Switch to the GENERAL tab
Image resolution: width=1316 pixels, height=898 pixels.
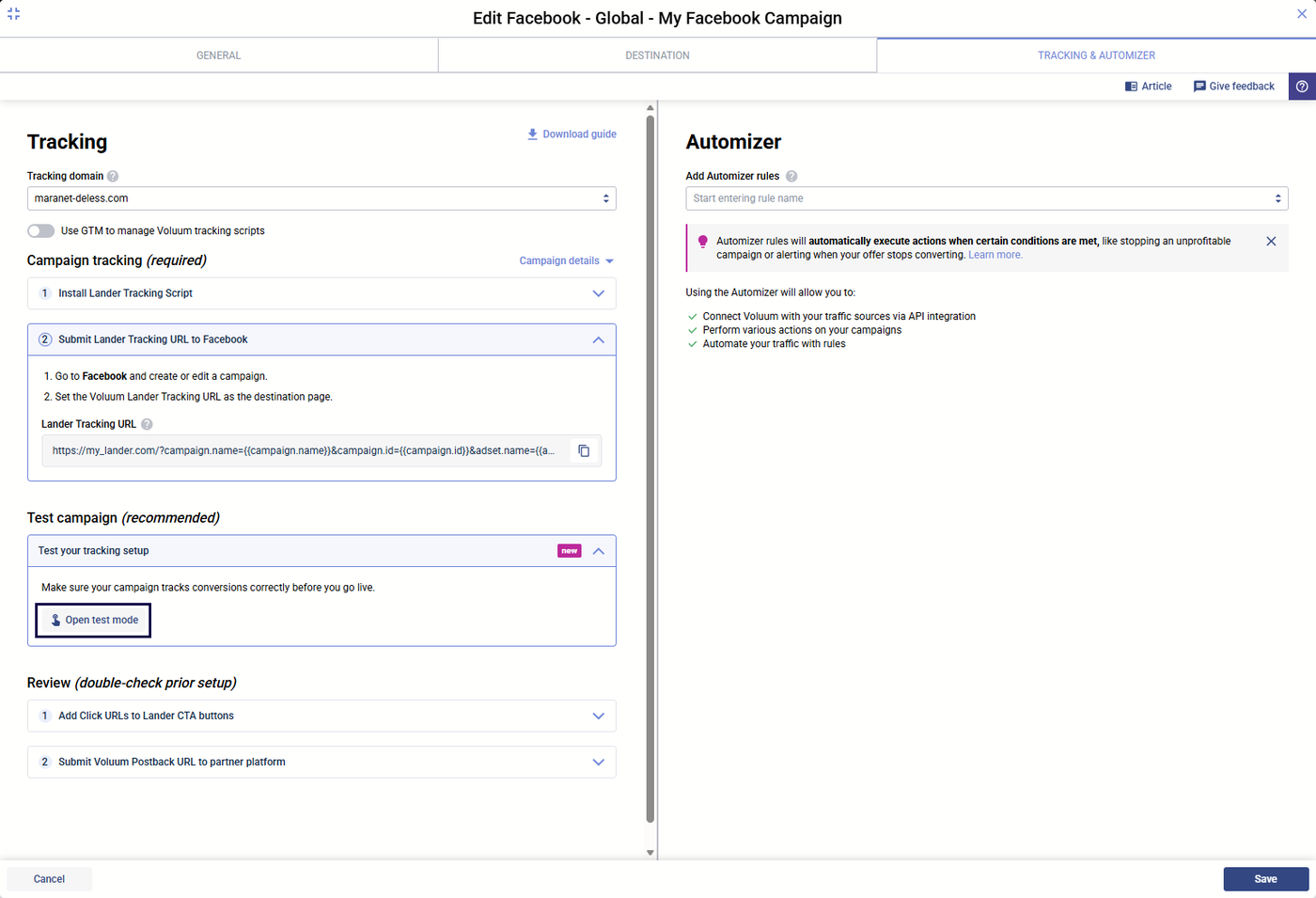click(219, 55)
